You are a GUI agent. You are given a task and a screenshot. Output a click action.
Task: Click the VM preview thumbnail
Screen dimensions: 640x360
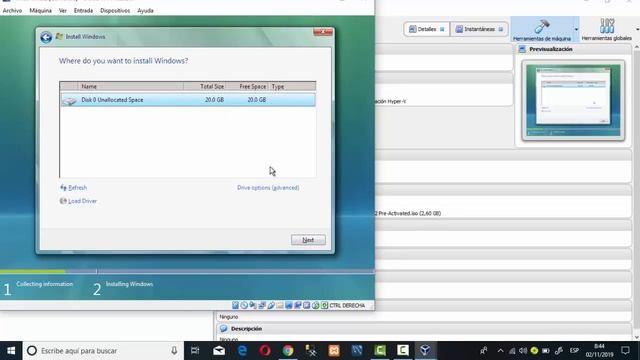[x=573, y=100]
